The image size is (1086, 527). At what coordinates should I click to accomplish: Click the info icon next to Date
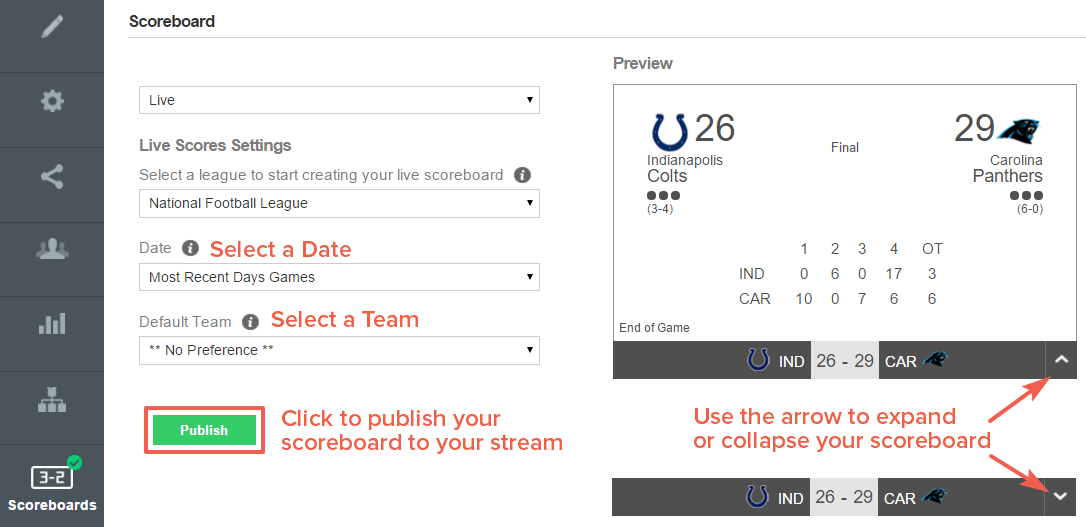point(190,248)
